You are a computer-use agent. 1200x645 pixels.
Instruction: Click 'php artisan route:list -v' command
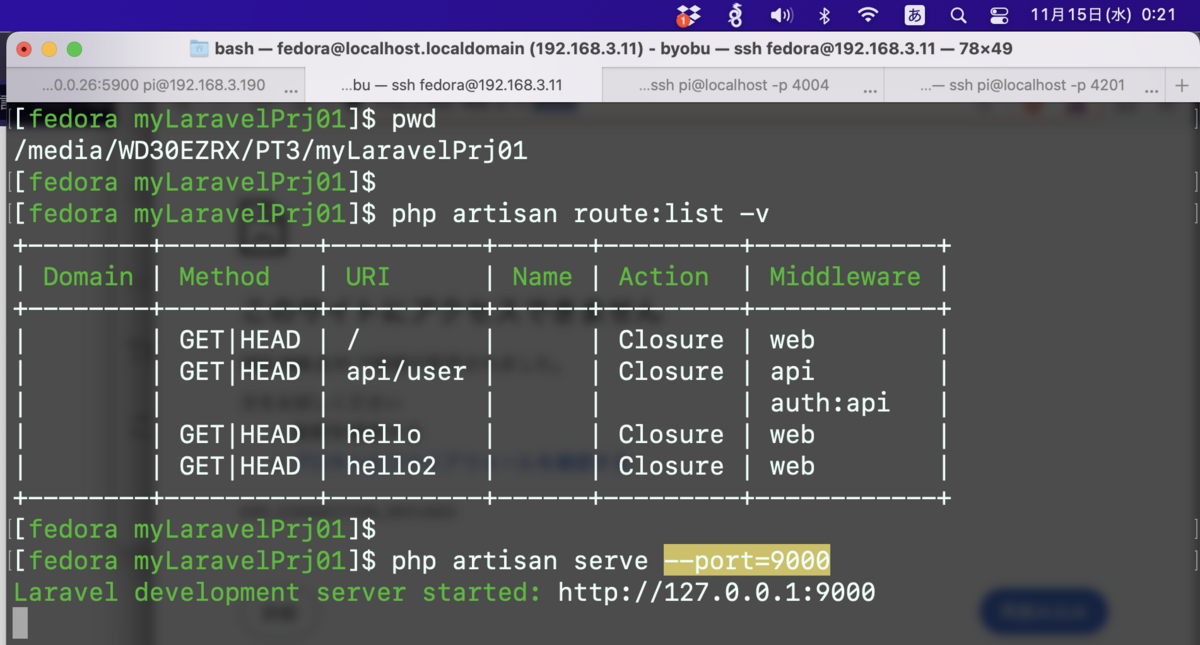pyautogui.click(x=580, y=214)
